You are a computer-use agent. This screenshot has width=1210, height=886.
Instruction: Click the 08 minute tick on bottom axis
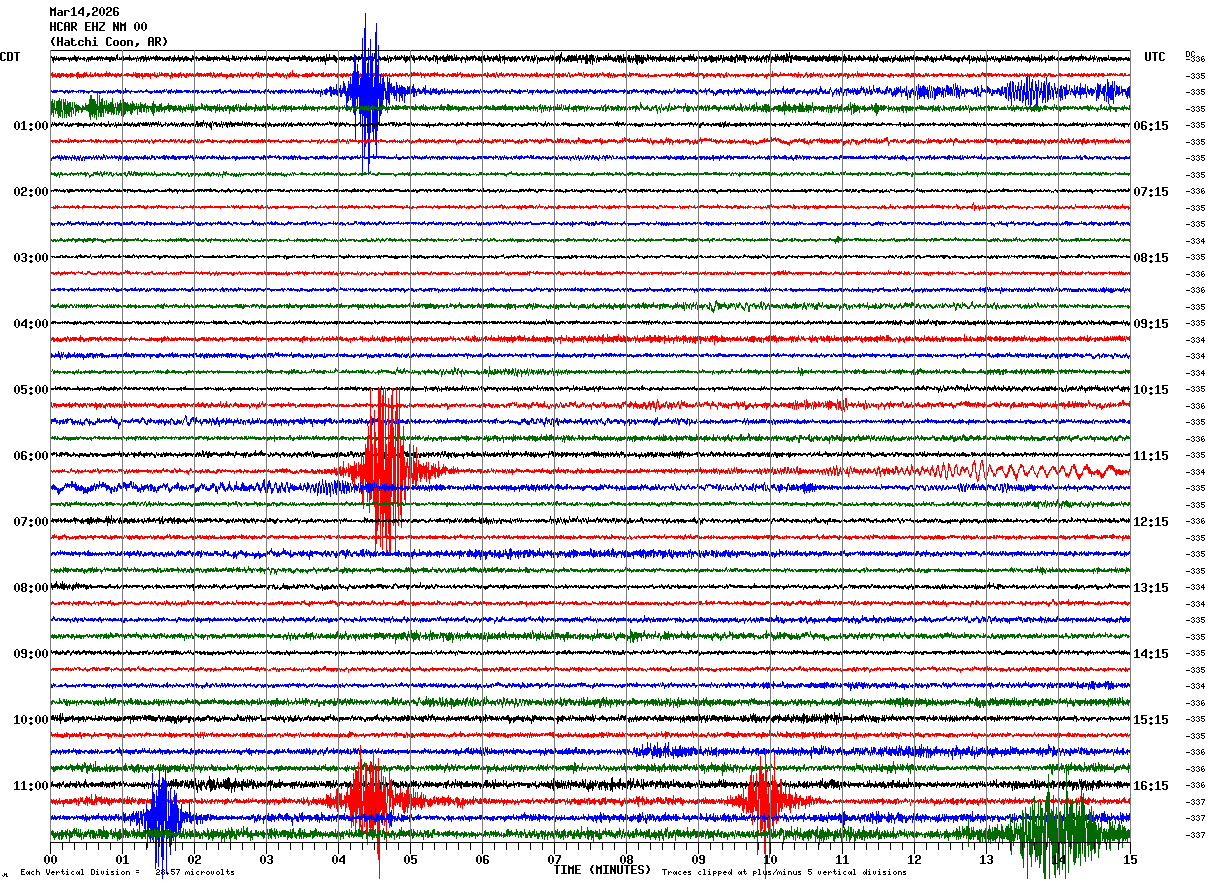point(626,859)
